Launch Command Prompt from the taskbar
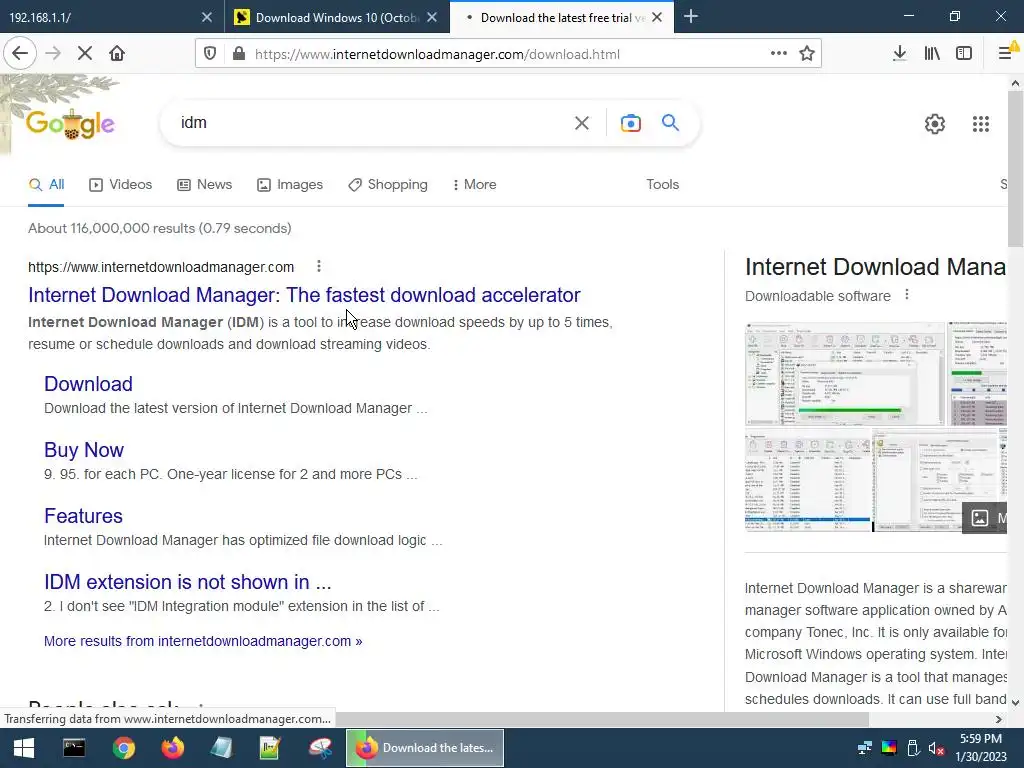 click(74, 748)
